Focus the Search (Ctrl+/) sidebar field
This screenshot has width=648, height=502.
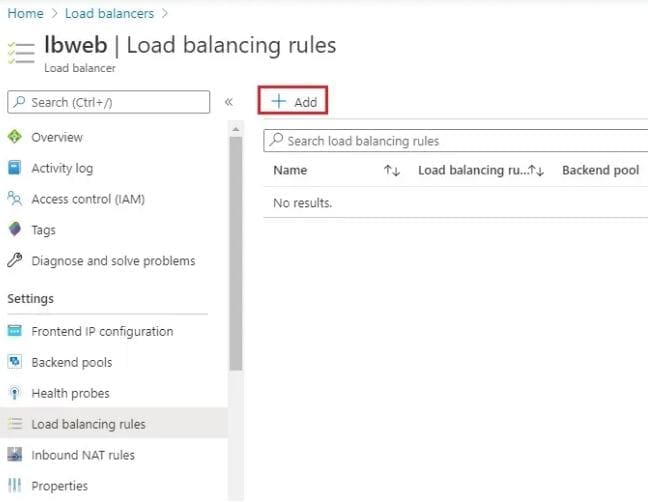point(108,102)
